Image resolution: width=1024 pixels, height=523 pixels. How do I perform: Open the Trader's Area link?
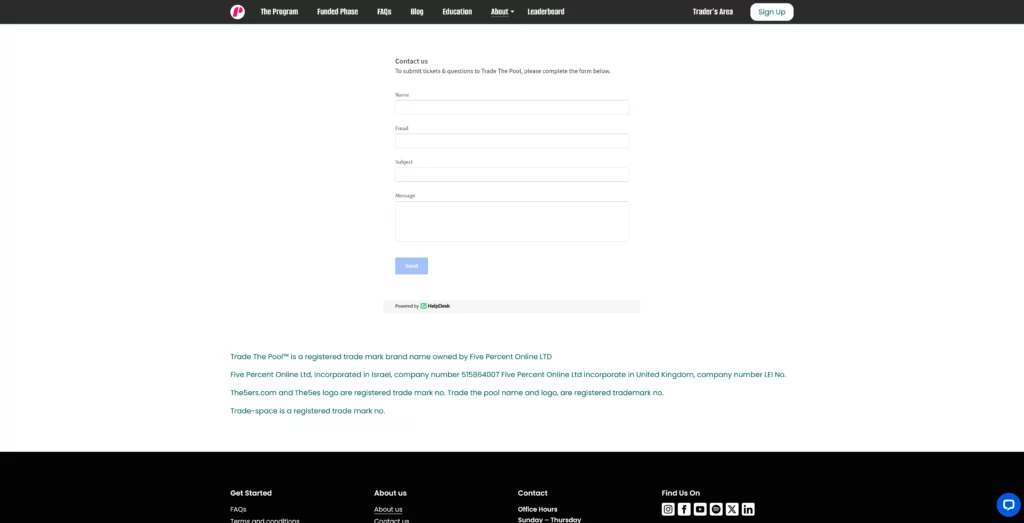712,12
